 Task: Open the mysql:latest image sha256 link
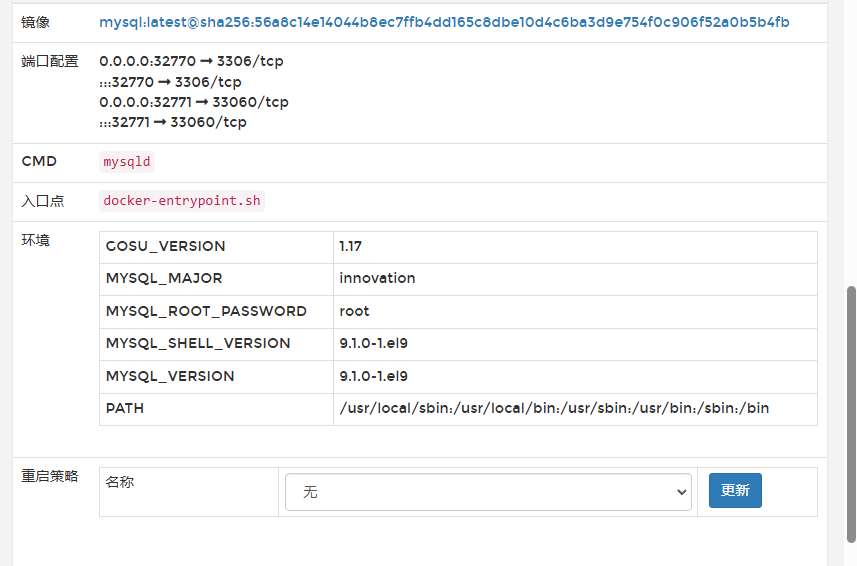tap(443, 22)
